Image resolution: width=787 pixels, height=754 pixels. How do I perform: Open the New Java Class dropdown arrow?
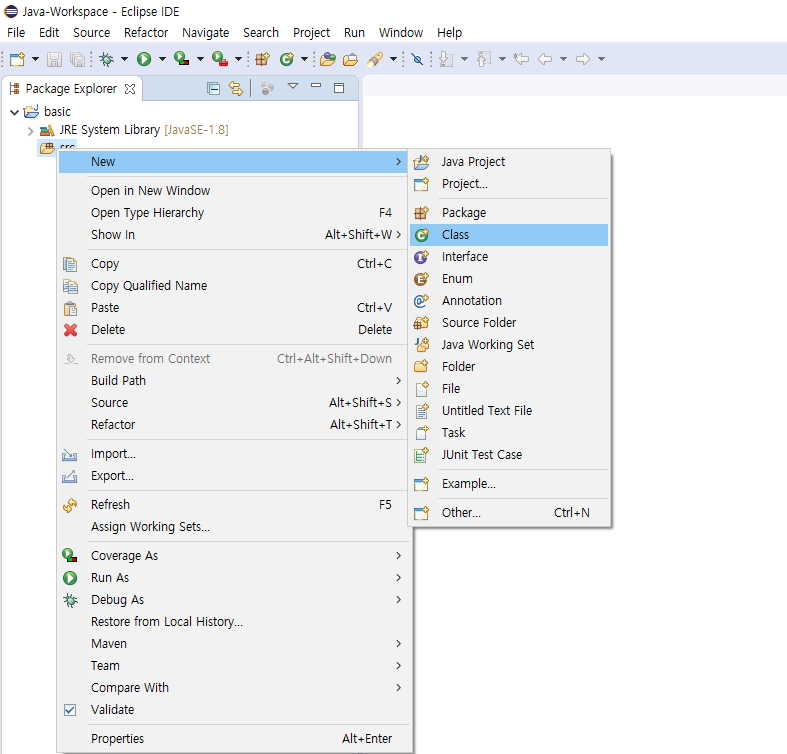[x=304, y=59]
